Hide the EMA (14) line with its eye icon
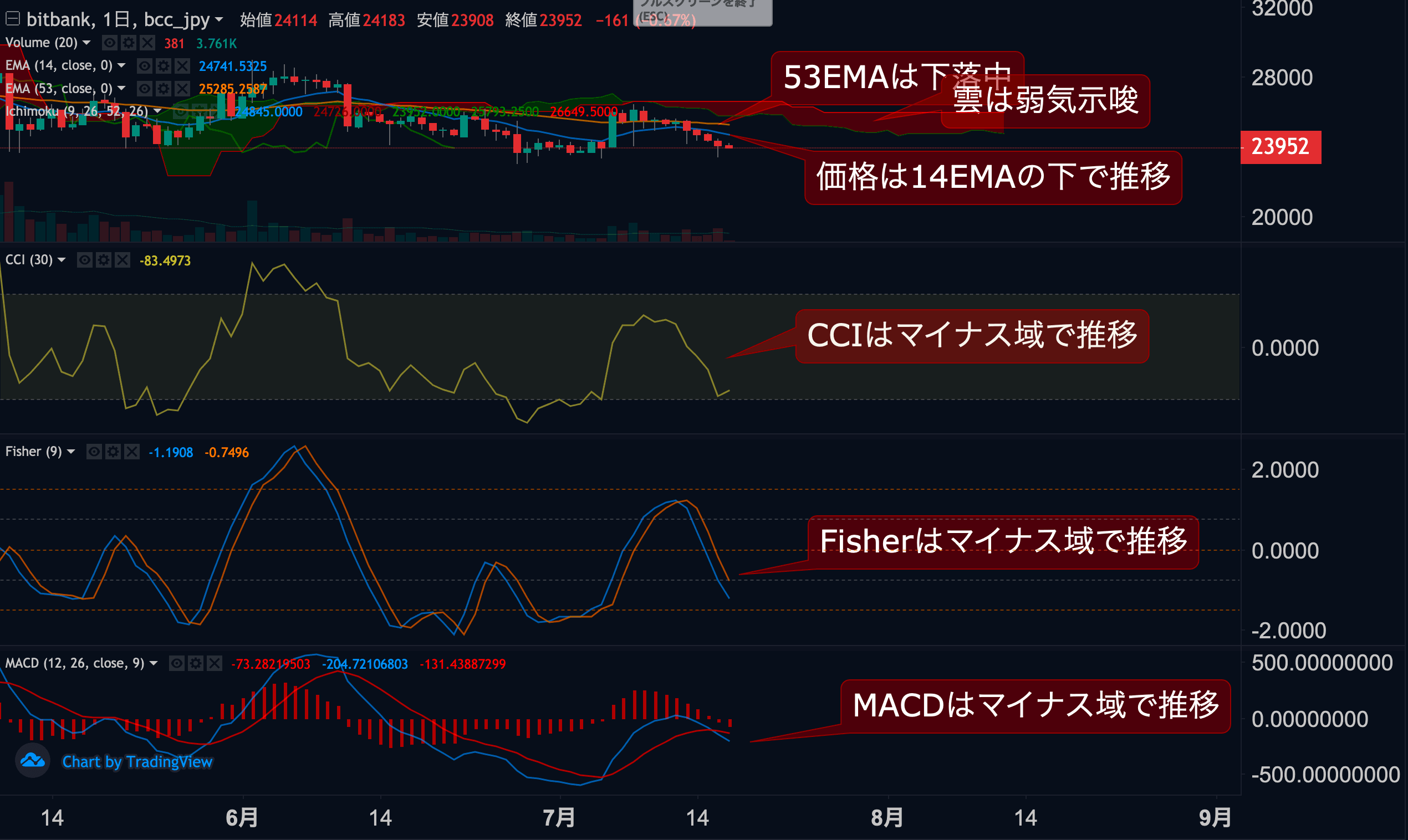This screenshot has width=1408, height=840. (144, 66)
